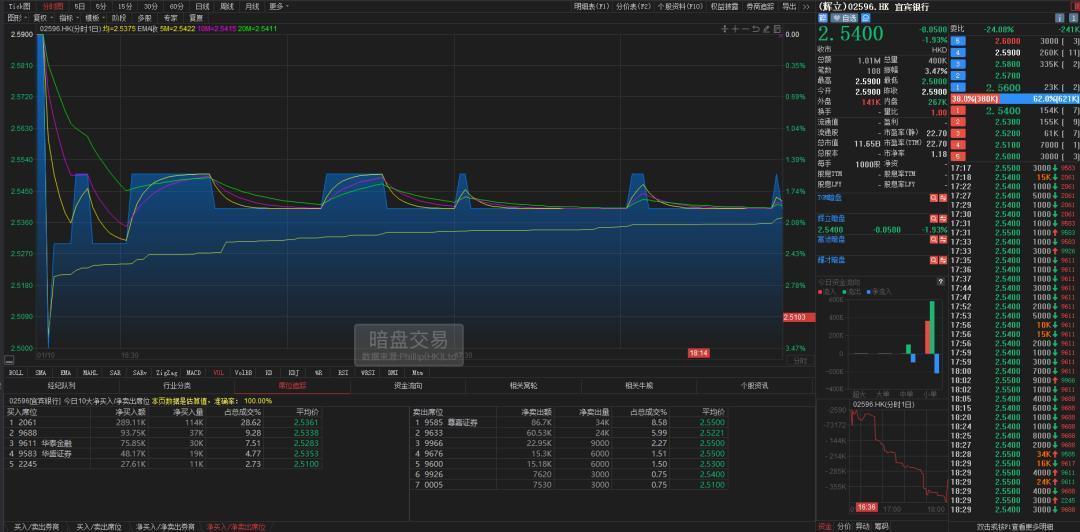
Task: Open the 指标 indicators dropdown
Action: pyautogui.click(x=68, y=18)
